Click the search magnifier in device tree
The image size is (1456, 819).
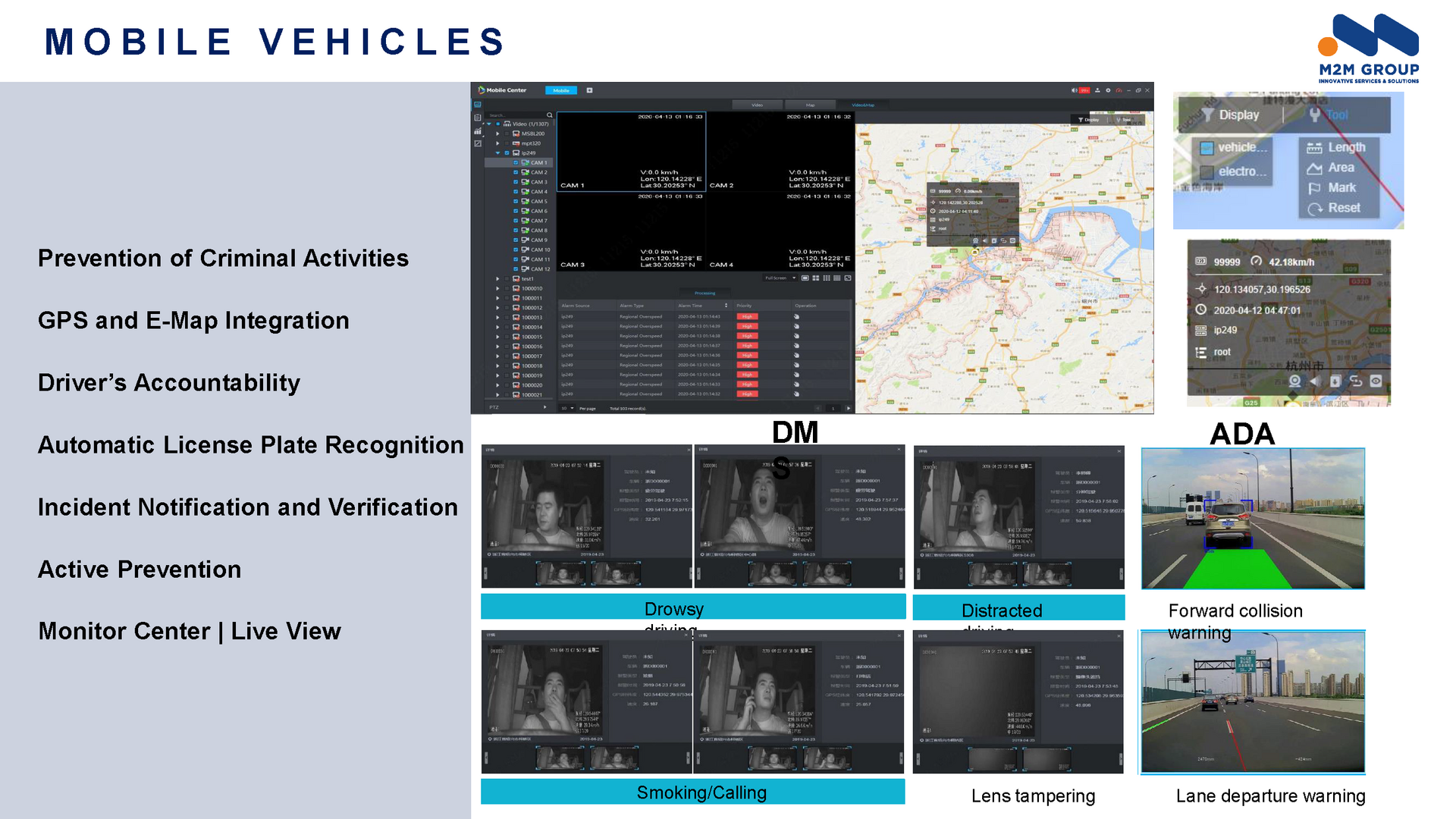[550, 115]
